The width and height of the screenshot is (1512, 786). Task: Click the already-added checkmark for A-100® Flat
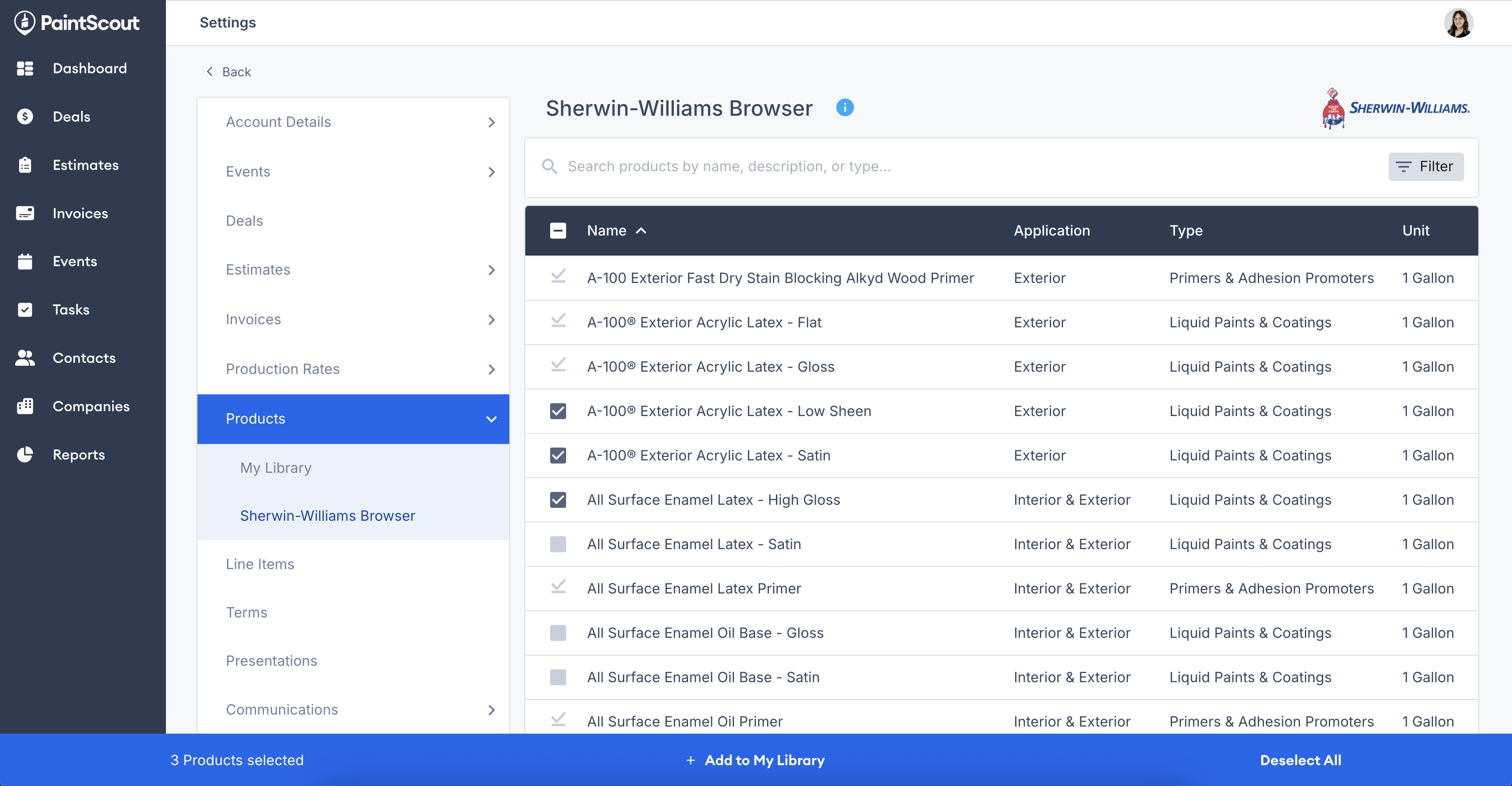click(x=558, y=321)
